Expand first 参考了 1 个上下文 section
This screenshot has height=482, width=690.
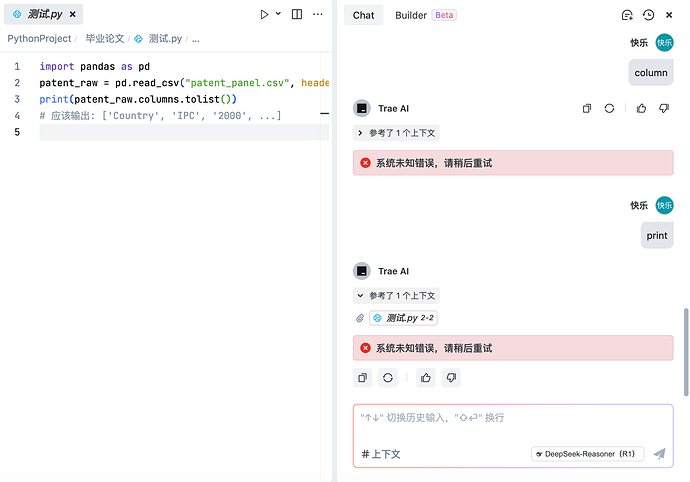coord(396,133)
